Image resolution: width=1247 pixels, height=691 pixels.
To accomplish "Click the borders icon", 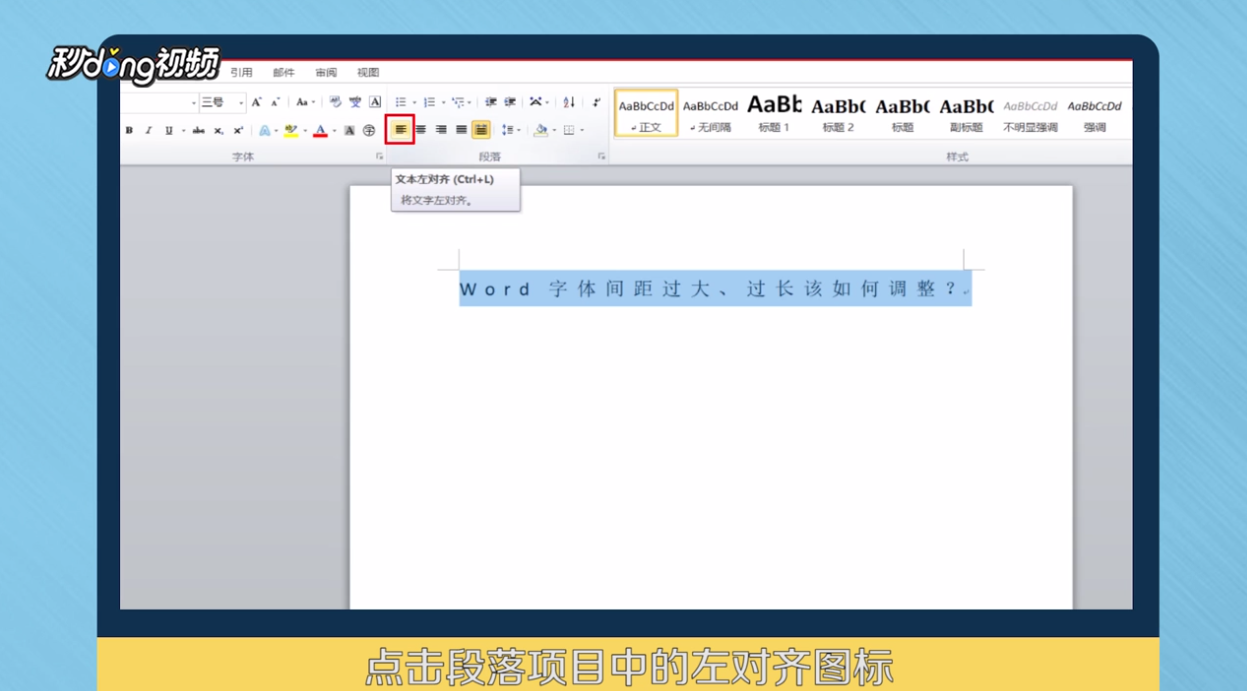I will (x=568, y=130).
